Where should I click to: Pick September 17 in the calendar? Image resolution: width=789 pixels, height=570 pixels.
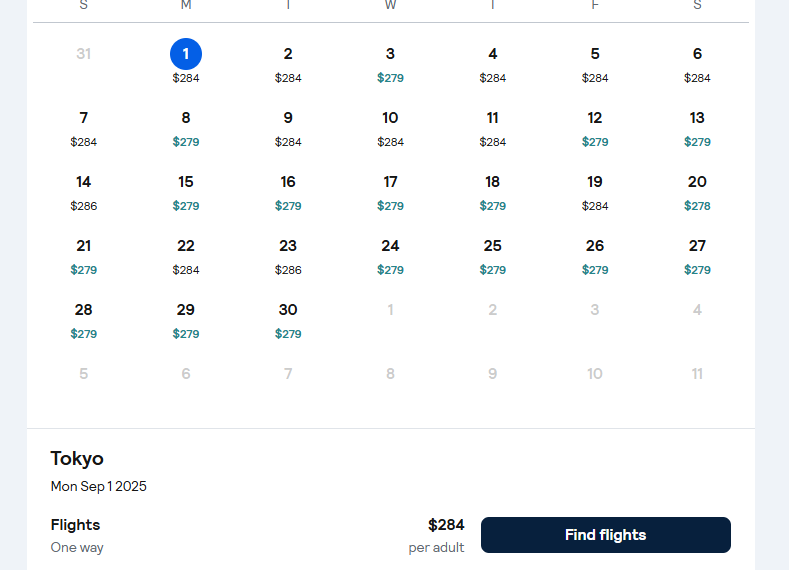(x=390, y=191)
